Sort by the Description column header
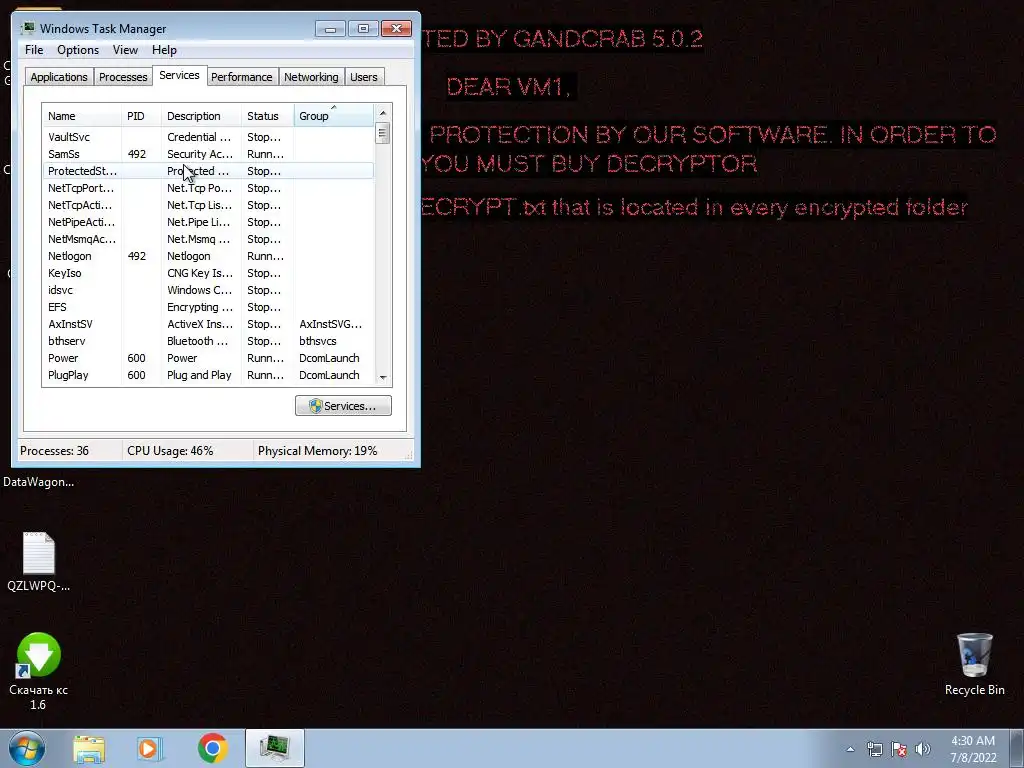Image resolution: width=1024 pixels, height=768 pixels. (x=201, y=116)
